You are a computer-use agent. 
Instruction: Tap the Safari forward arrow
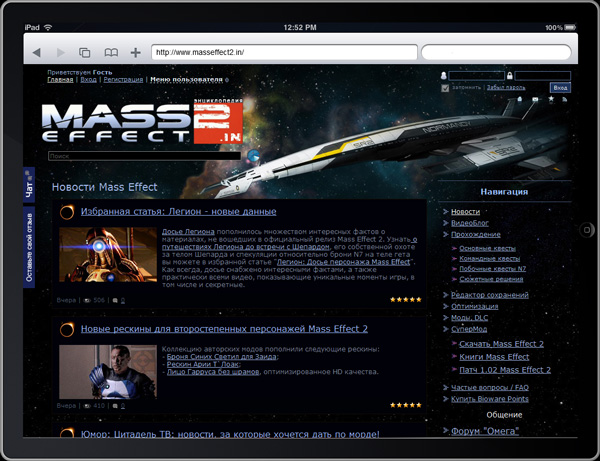coord(60,52)
